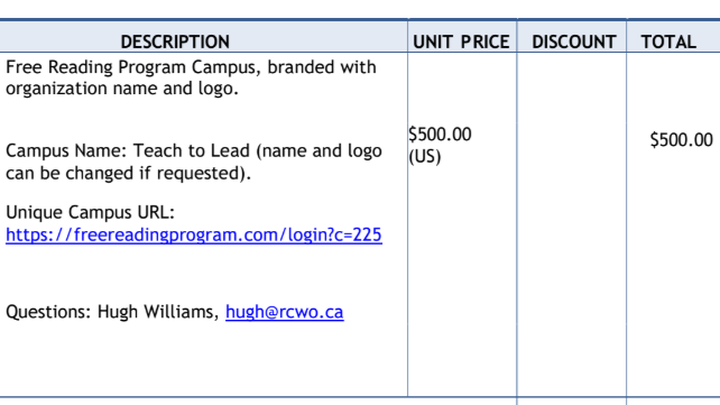
Task: Click the name 'Hugh Williams'
Action: (x=157, y=312)
